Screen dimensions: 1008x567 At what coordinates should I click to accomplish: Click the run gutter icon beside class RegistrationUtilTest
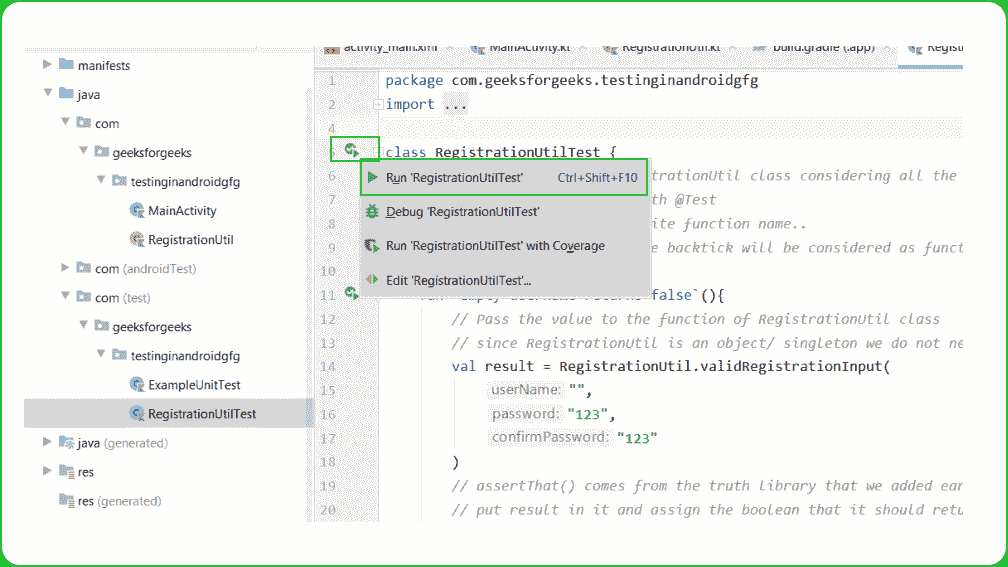[351, 150]
